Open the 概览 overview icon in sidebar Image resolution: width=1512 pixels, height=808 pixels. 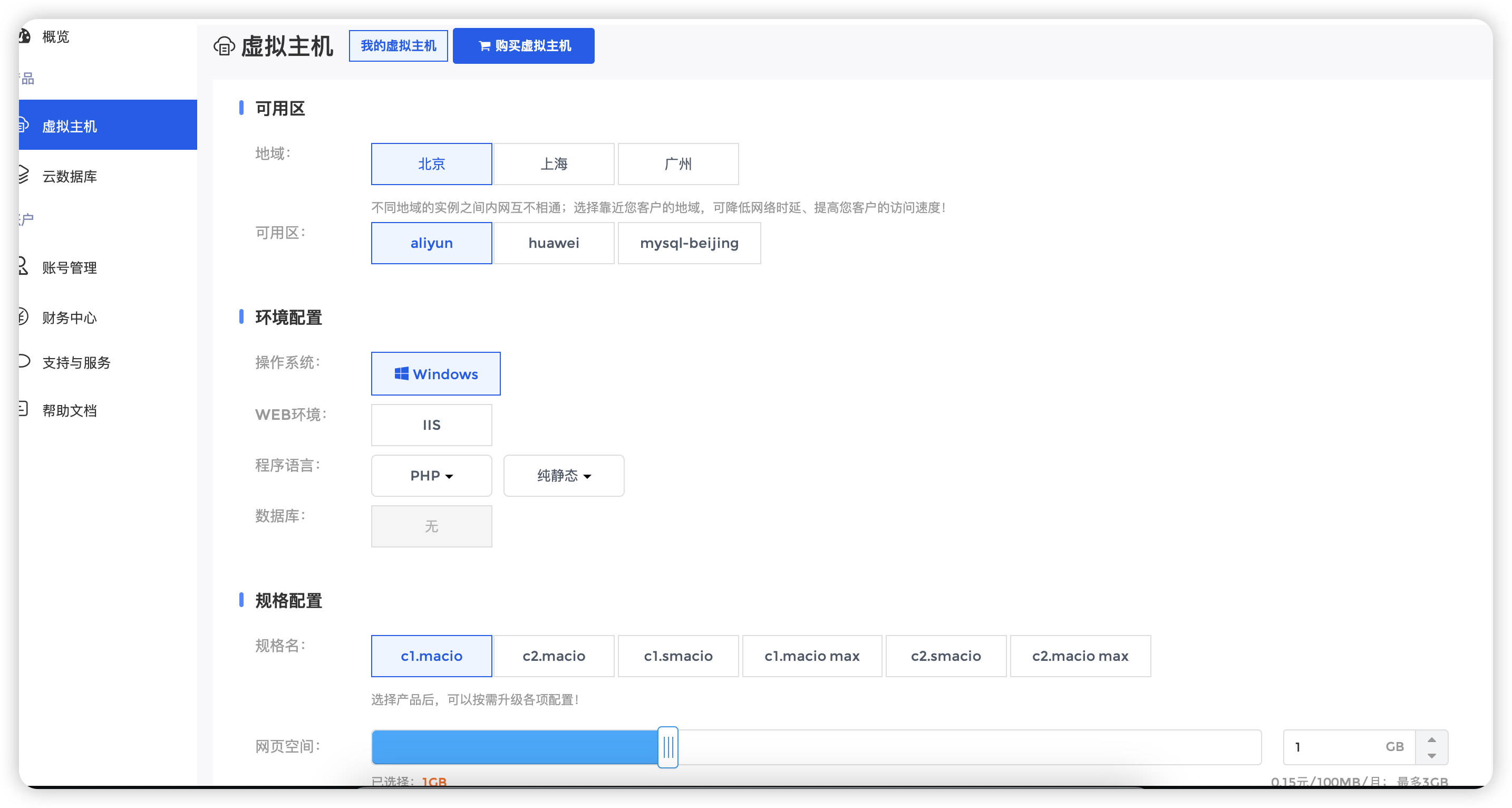pos(24,36)
